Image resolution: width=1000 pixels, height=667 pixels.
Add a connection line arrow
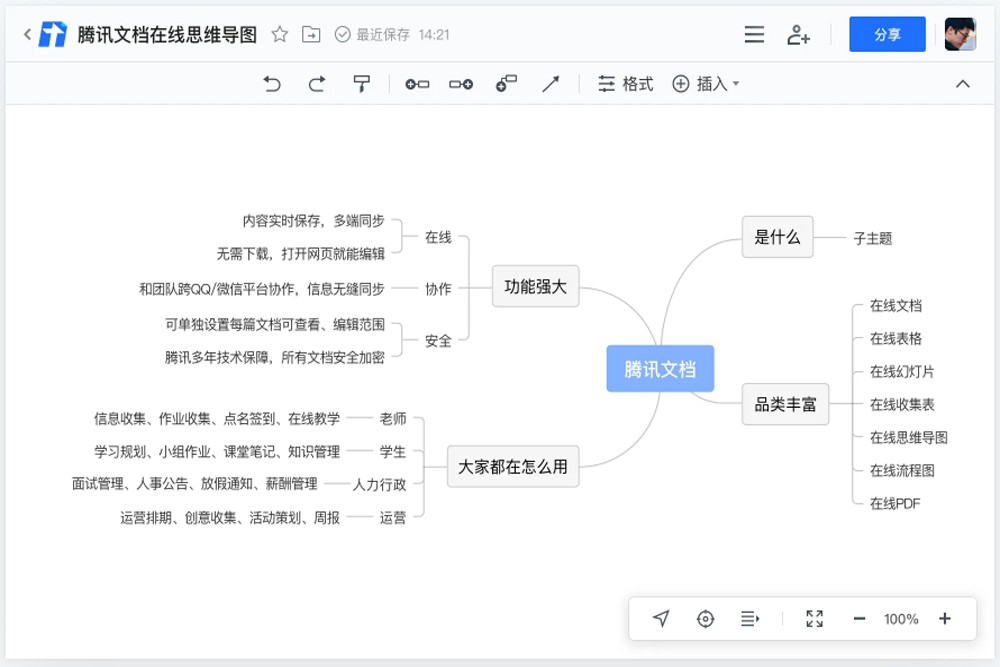pyautogui.click(x=550, y=84)
